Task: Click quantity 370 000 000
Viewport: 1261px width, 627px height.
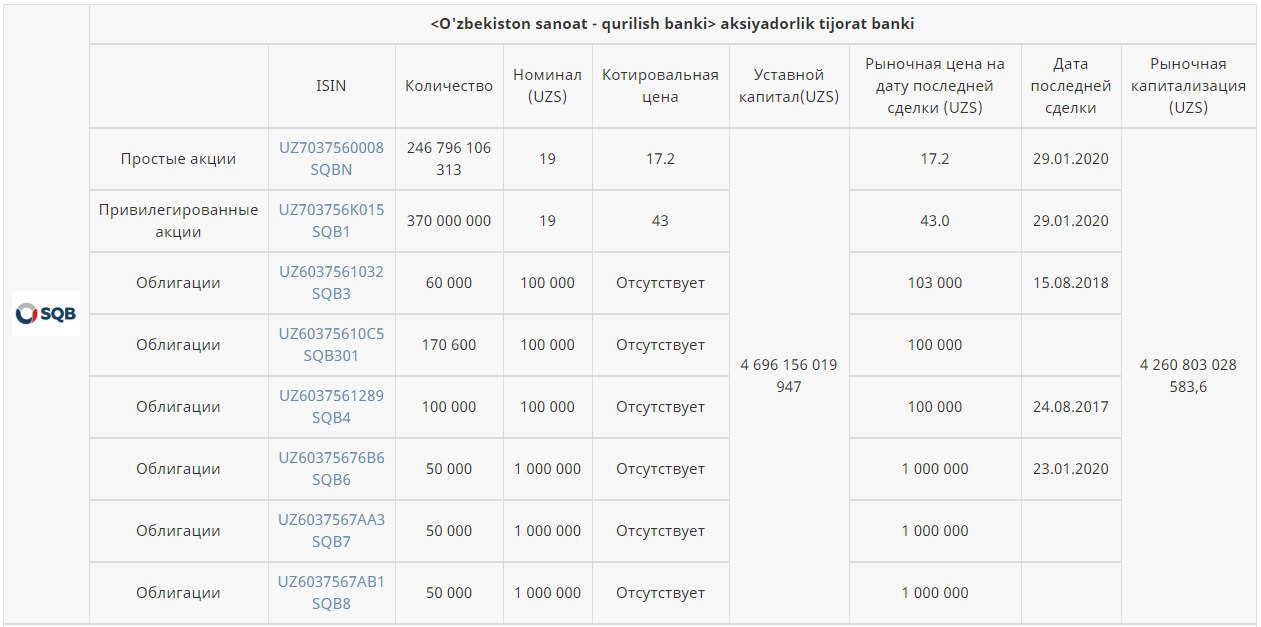Action: (x=449, y=221)
